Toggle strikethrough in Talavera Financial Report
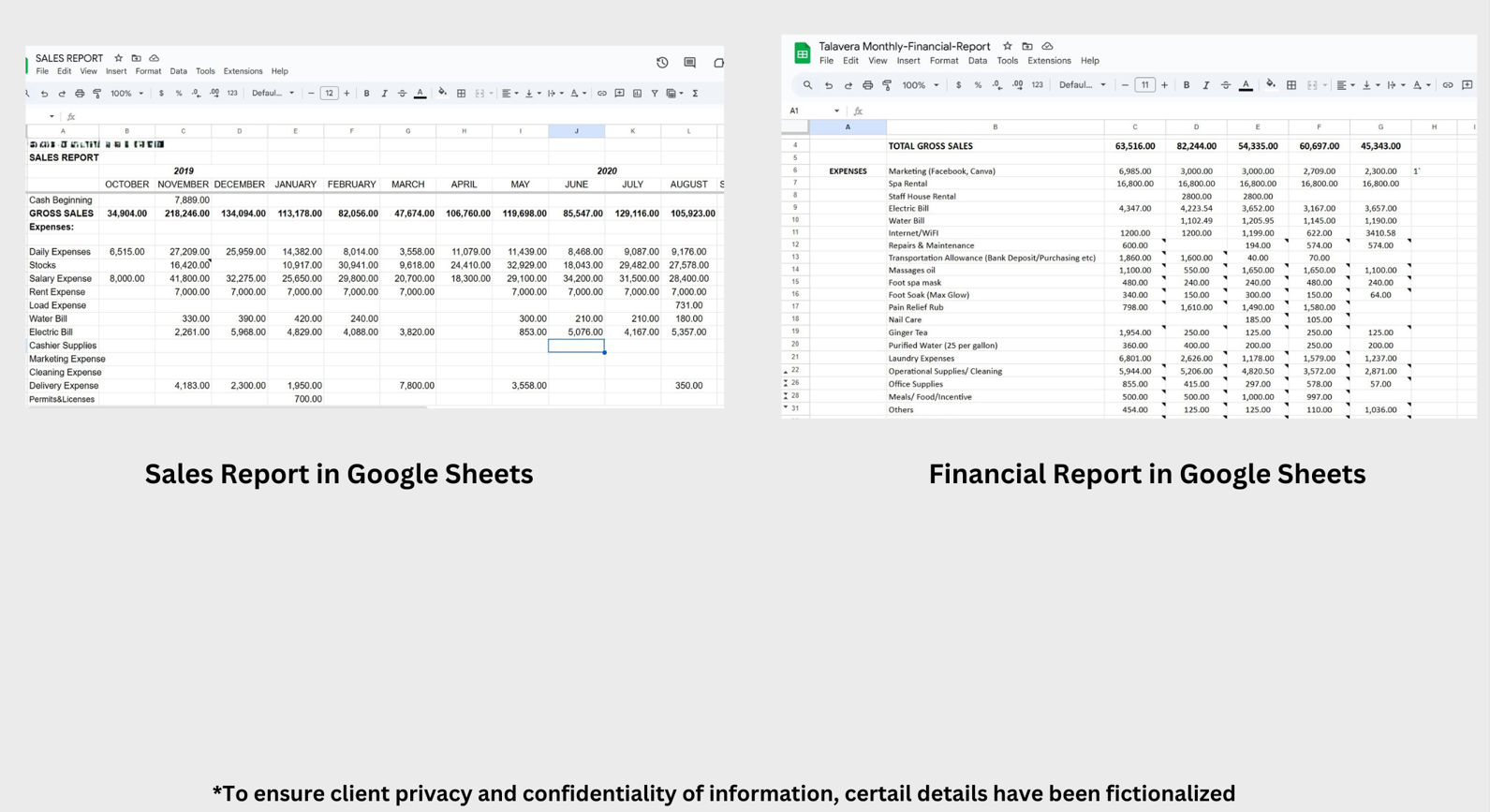The image size is (1490, 812). [x=1226, y=85]
